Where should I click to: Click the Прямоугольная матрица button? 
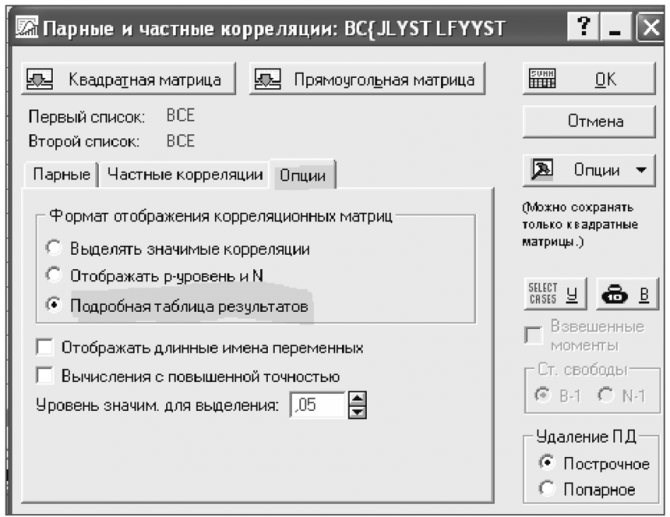tap(367, 79)
